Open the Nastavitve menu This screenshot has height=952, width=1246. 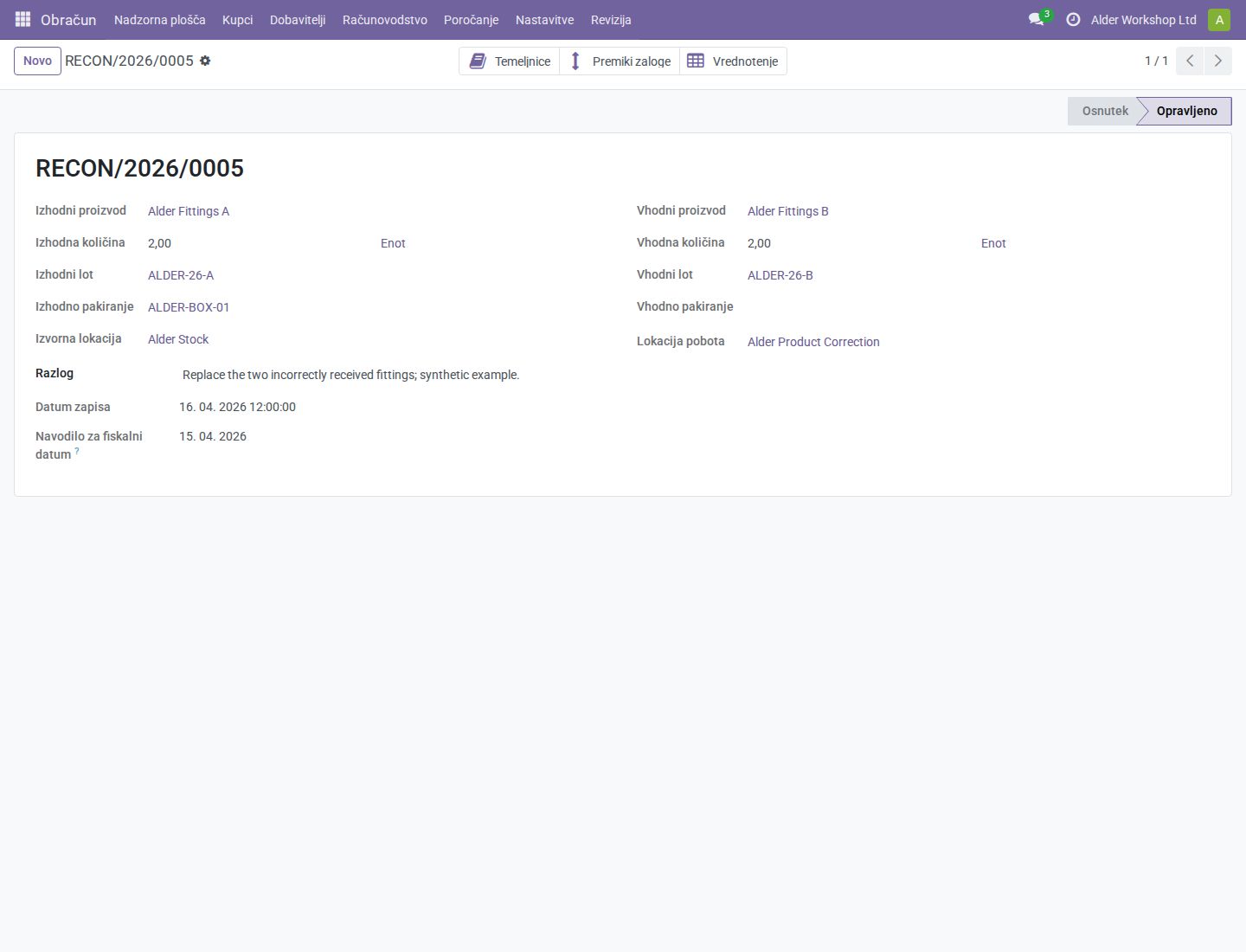point(545,20)
